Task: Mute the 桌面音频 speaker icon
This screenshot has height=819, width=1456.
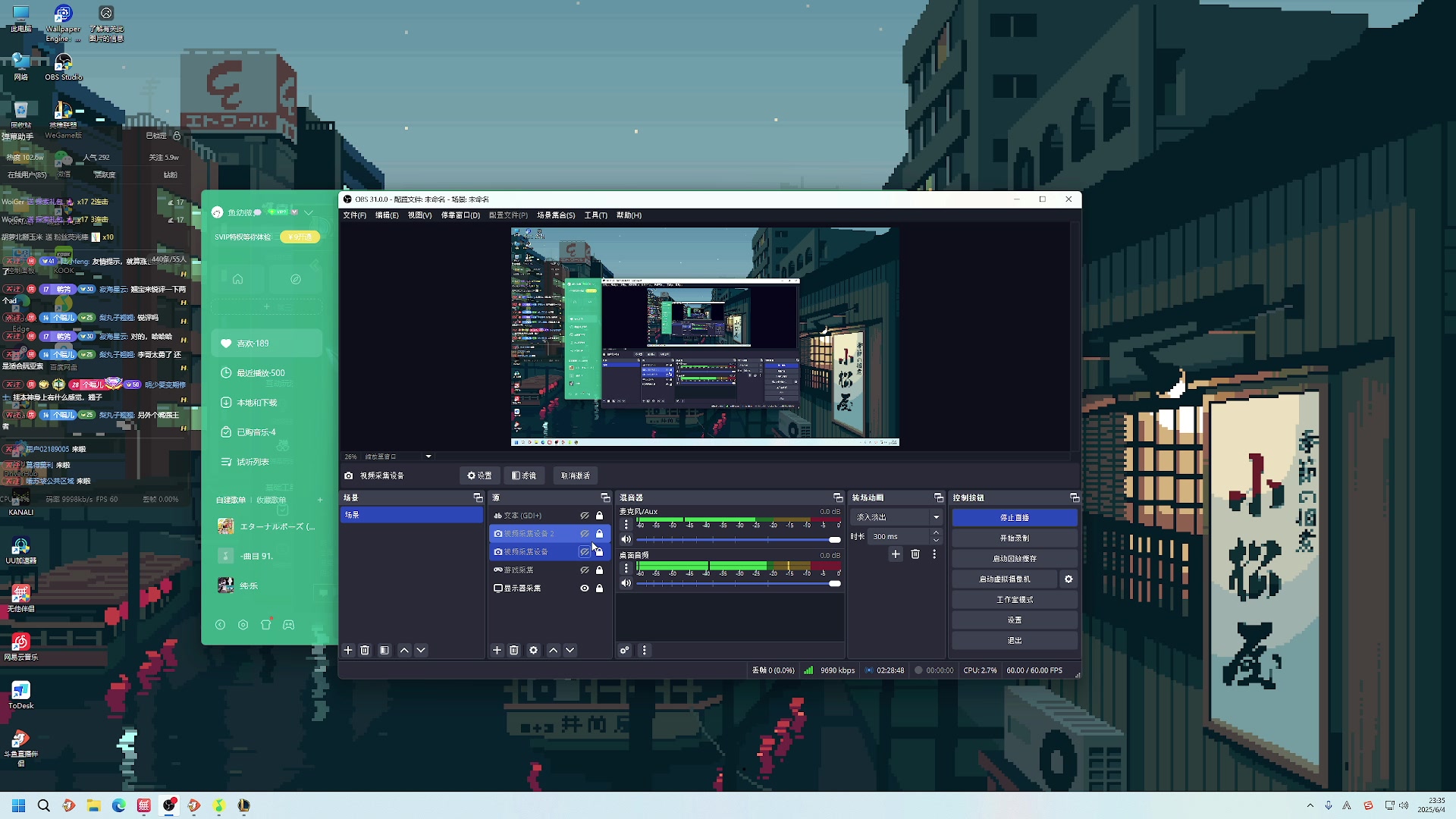Action: [626, 583]
